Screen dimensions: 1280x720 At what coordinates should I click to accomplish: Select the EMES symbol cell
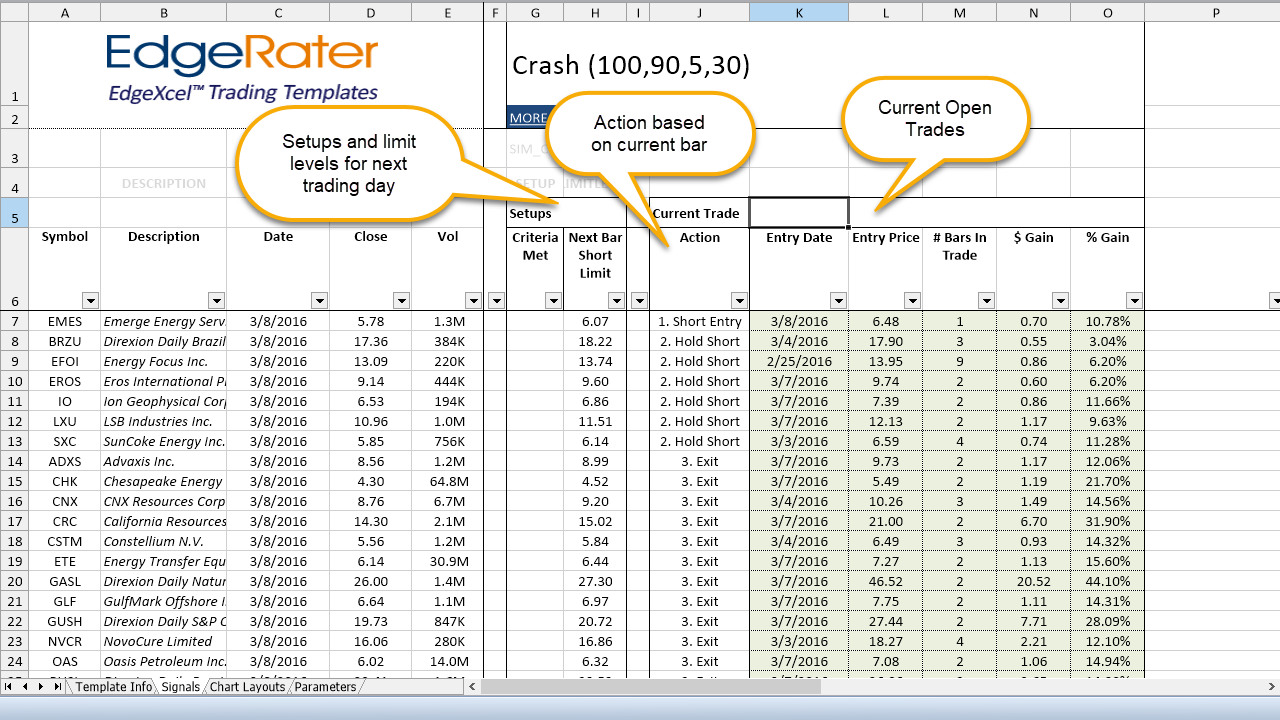click(x=65, y=321)
